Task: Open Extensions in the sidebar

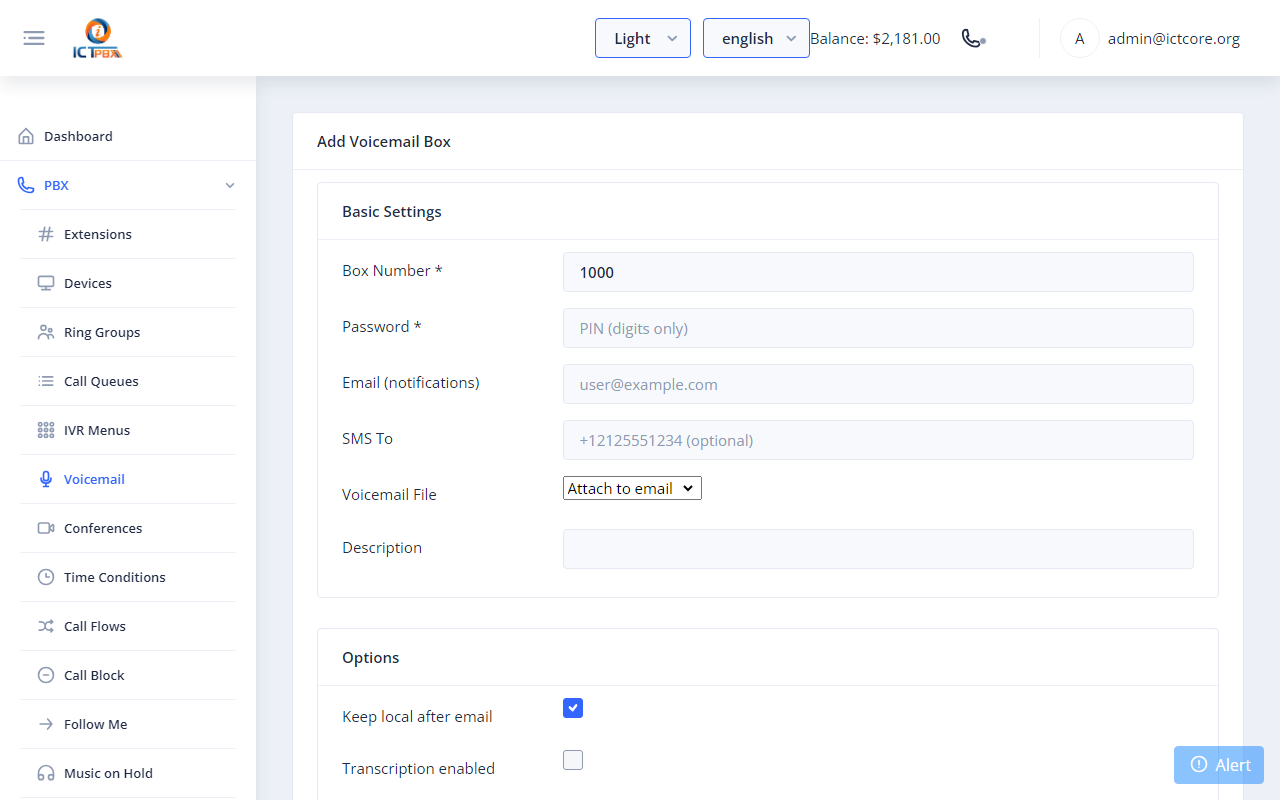Action: tap(128, 234)
